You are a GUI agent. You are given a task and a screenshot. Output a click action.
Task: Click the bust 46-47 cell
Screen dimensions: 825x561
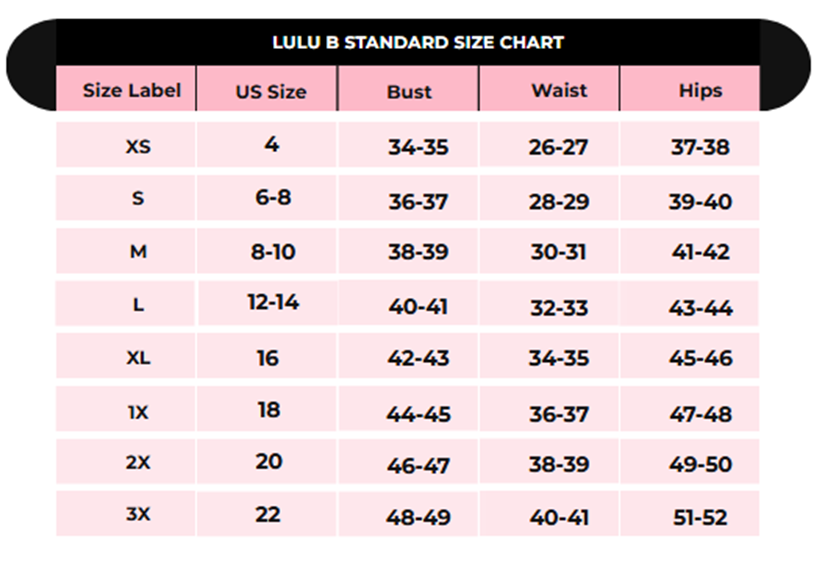[x=418, y=466]
